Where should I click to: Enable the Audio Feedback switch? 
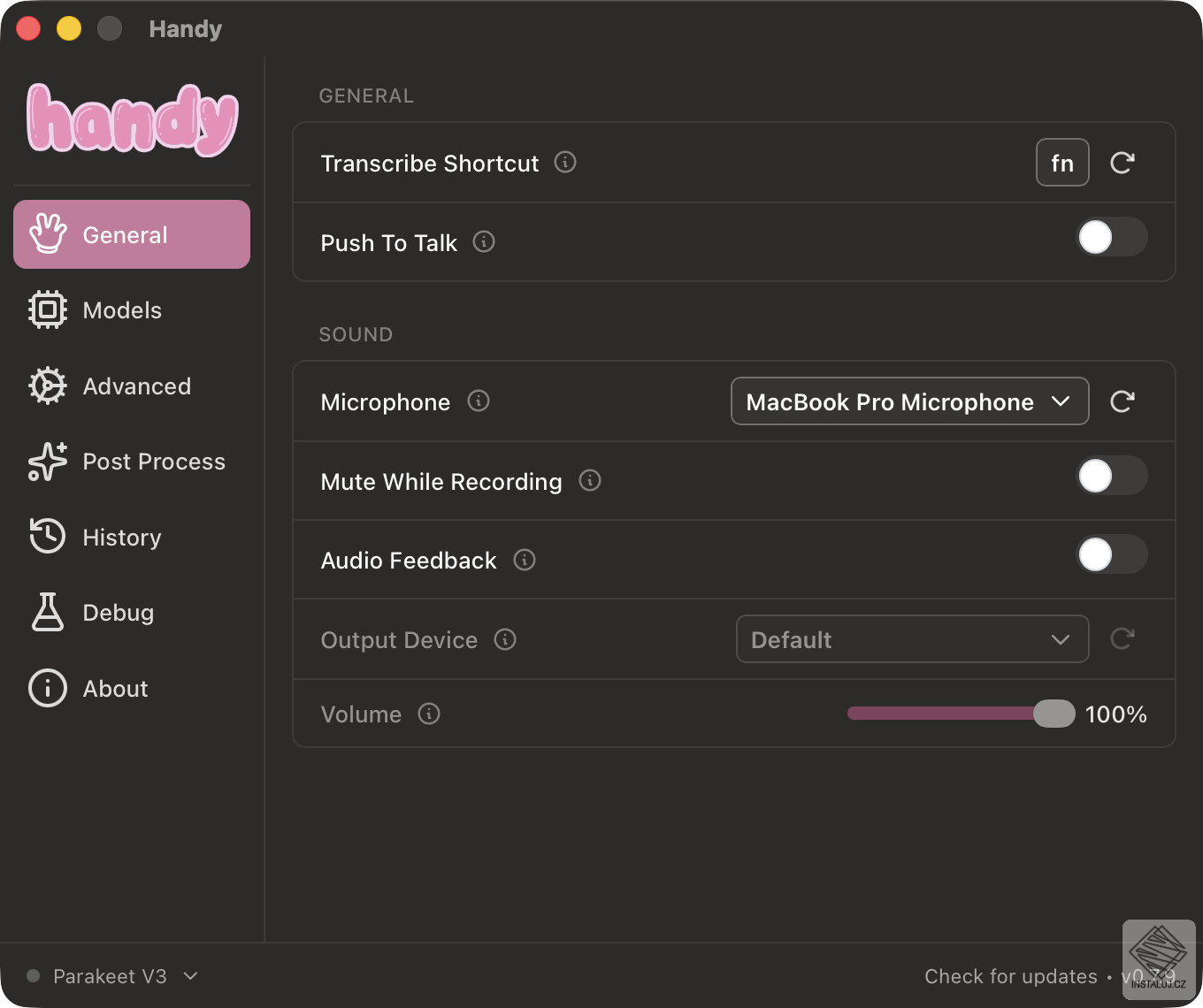pos(1111,555)
